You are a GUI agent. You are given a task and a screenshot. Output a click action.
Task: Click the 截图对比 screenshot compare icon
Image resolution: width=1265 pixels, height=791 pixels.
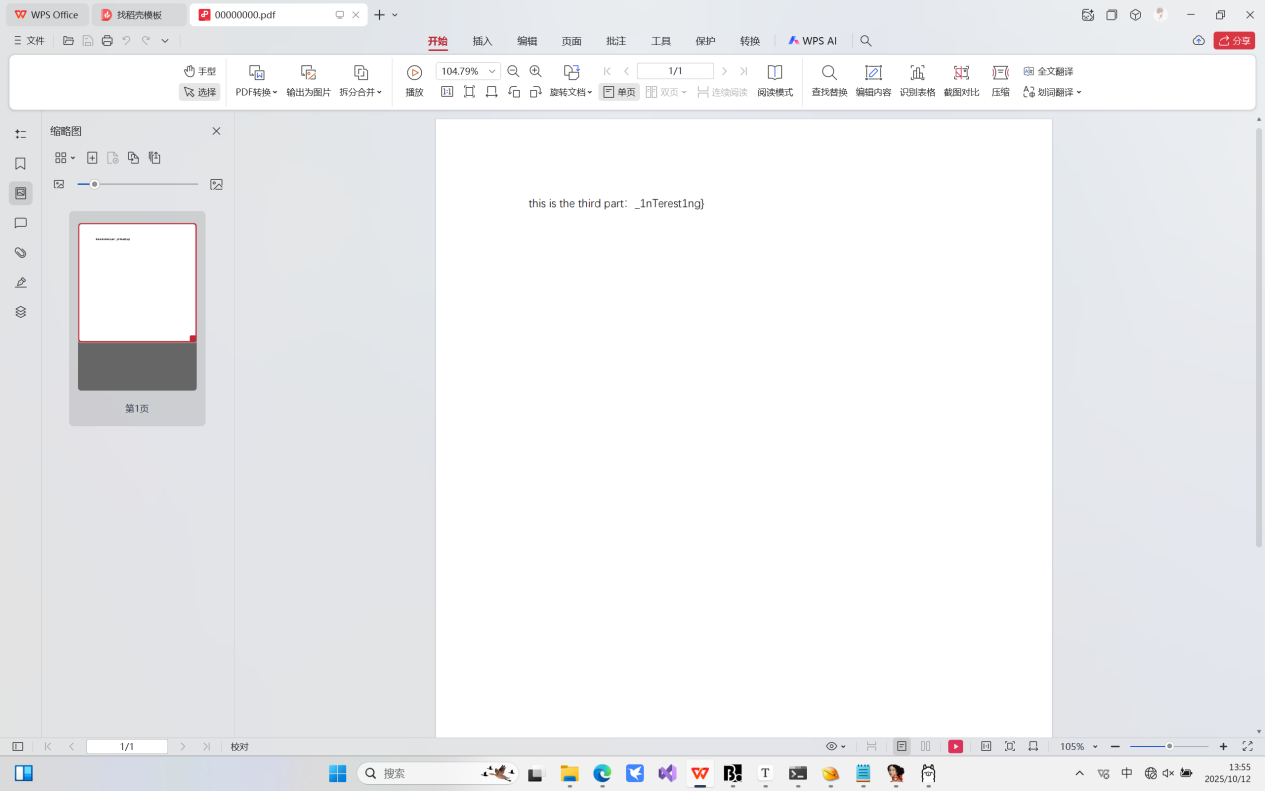[961, 73]
